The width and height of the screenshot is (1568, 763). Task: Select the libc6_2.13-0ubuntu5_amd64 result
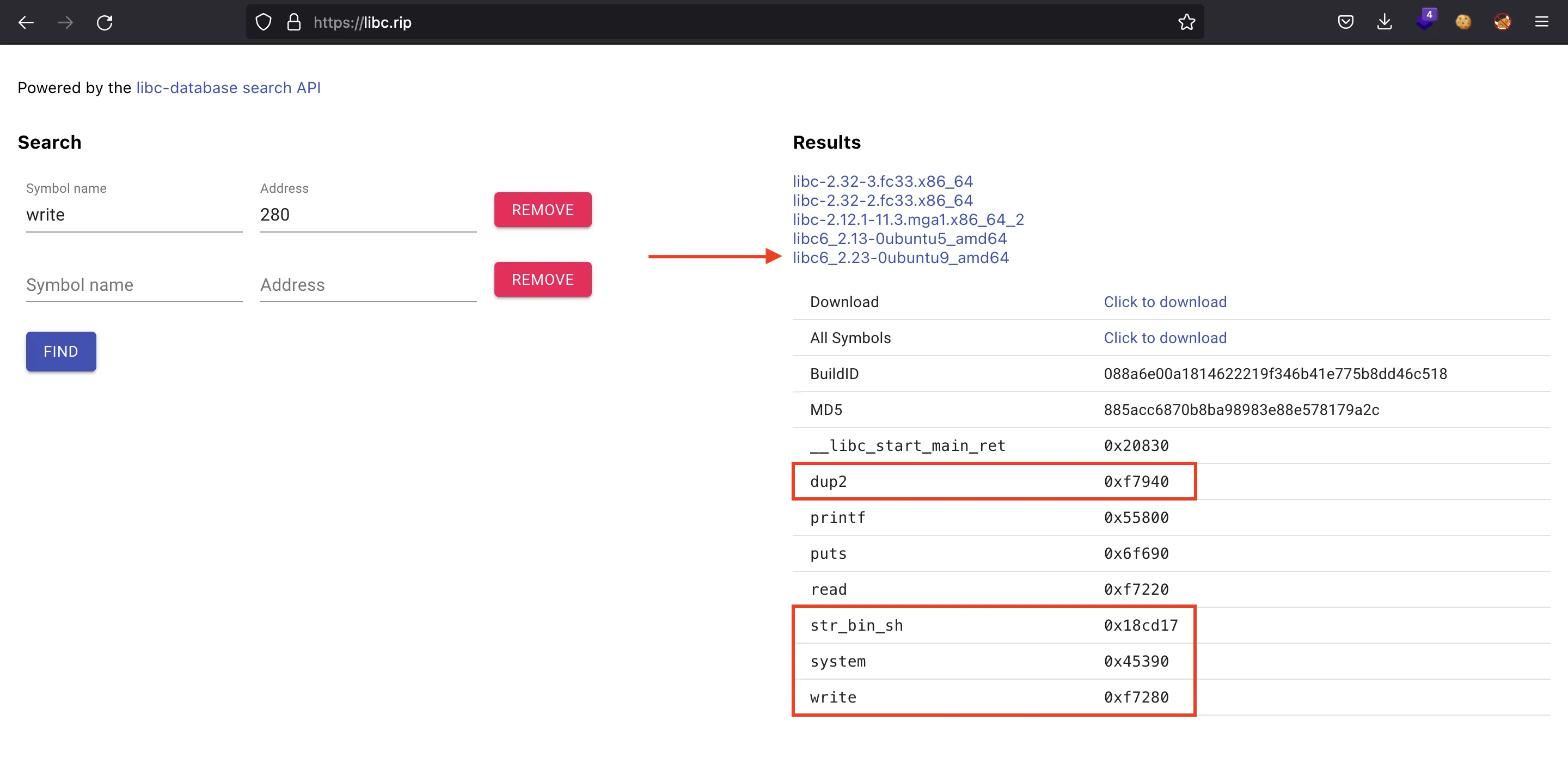point(899,238)
